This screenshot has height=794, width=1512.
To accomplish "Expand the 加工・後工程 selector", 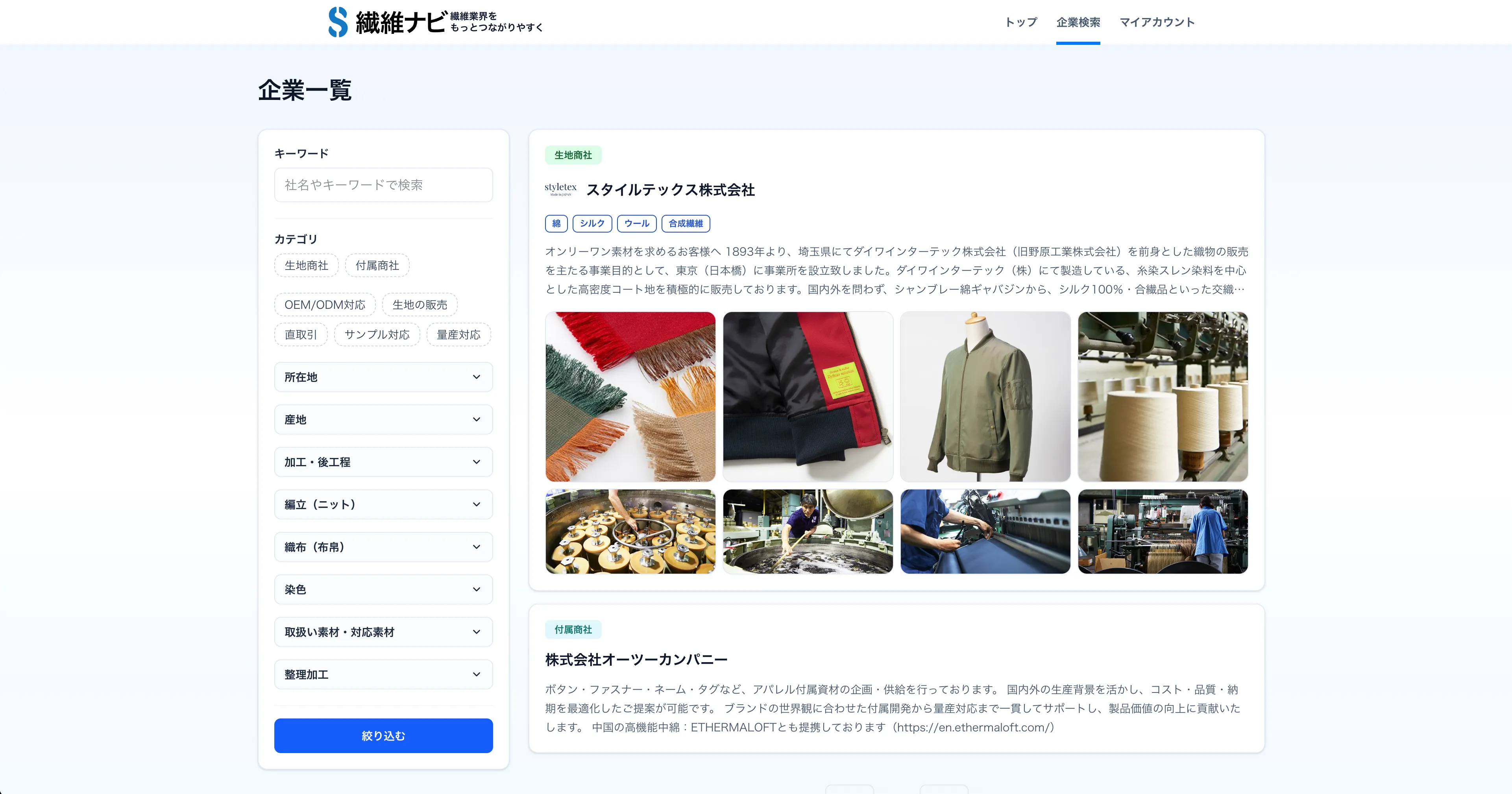I will click(383, 462).
